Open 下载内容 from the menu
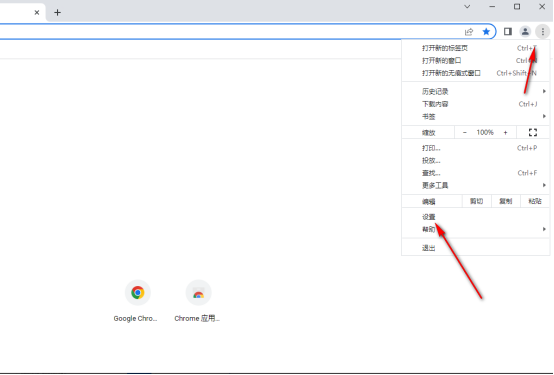The height and width of the screenshot is (375, 554). click(x=476, y=104)
